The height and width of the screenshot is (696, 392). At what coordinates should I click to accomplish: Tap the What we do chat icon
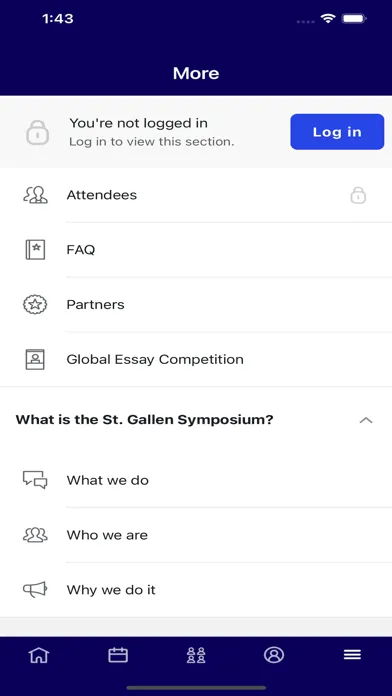35,480
